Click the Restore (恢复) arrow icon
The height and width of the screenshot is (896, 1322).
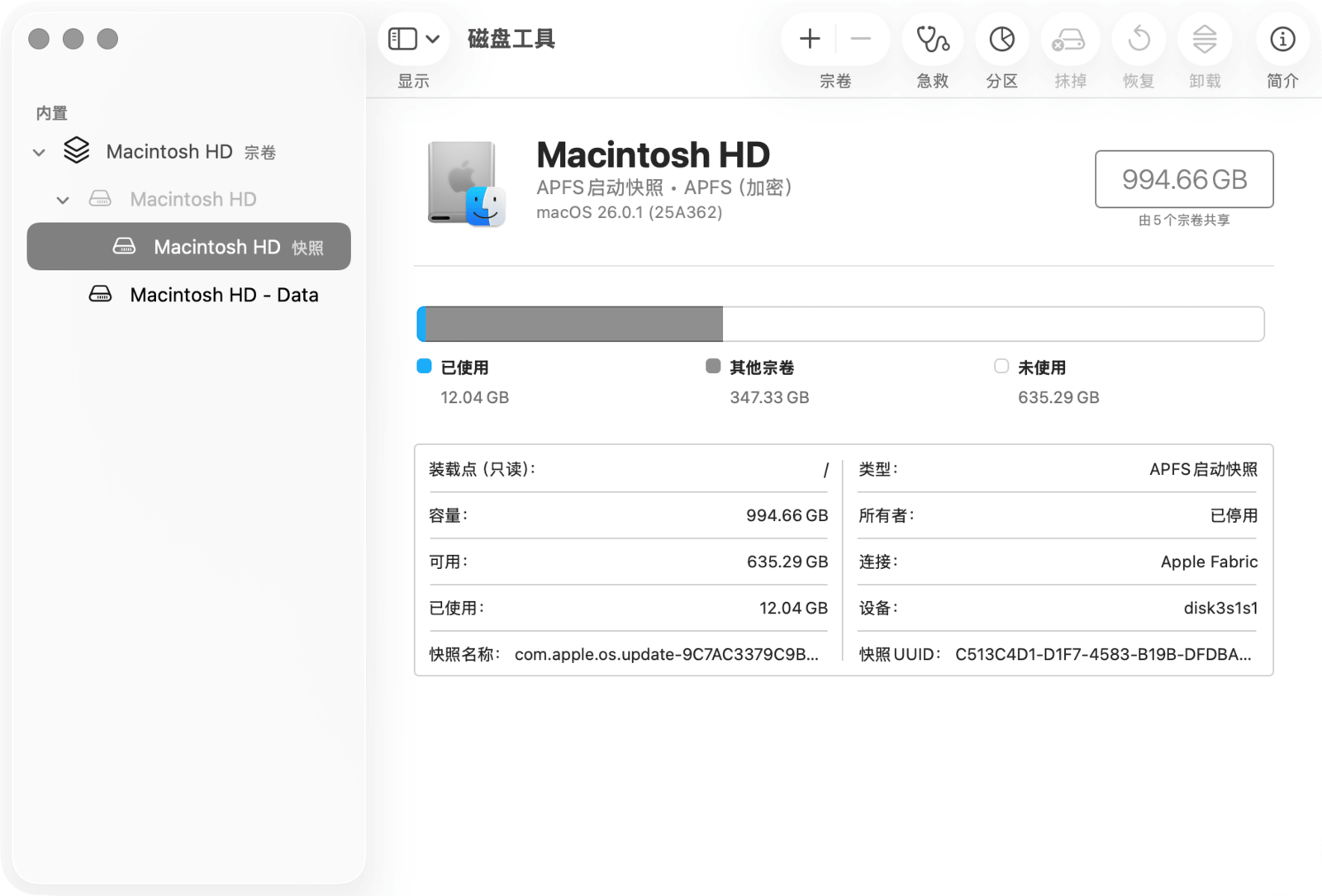[1139, 39]
